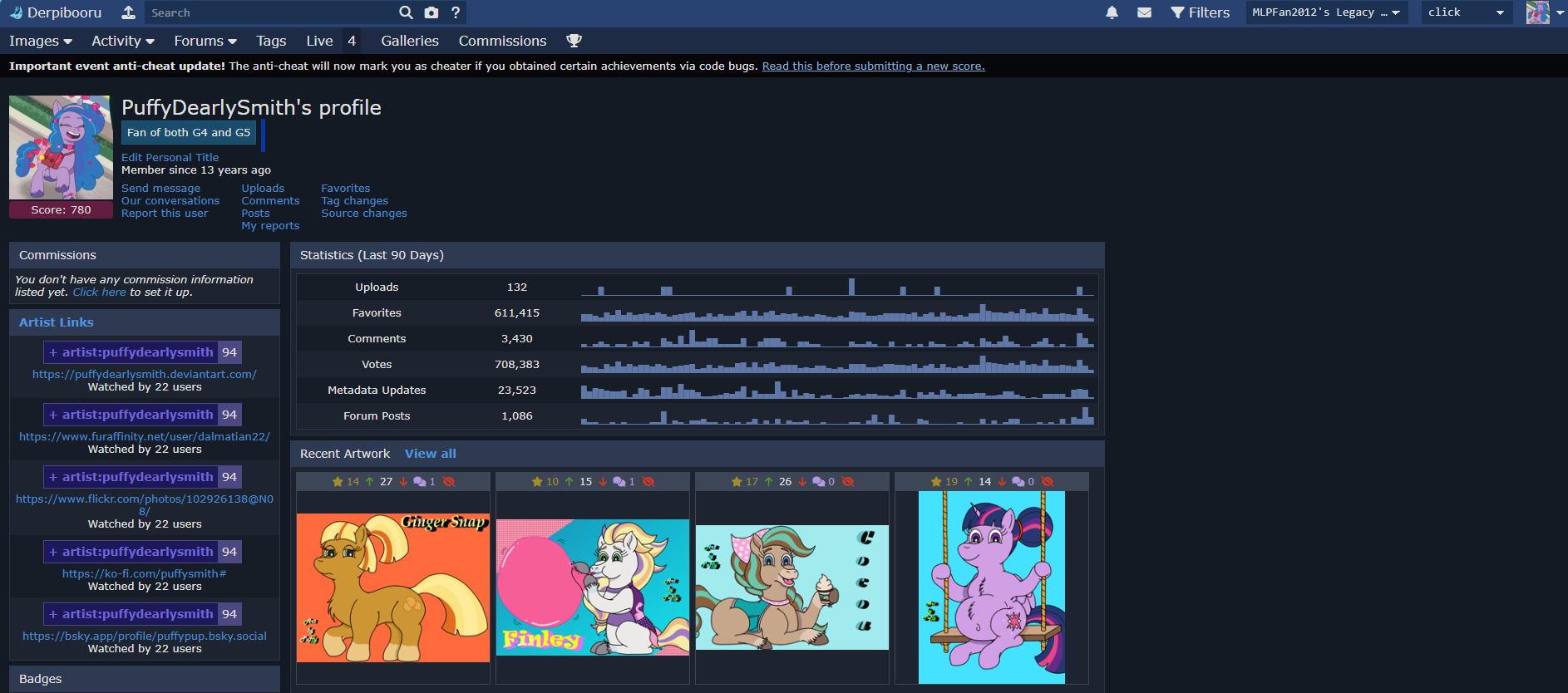The height and width of the screenshot is (693, 1568).
Task: Favorite the Coco cupcake pony artwork
Action: (x=737, y=482)
